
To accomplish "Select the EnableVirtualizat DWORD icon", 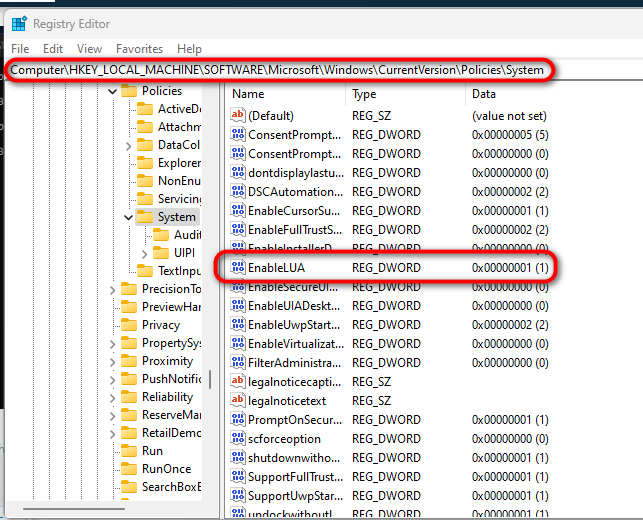I will pos(238,343).
